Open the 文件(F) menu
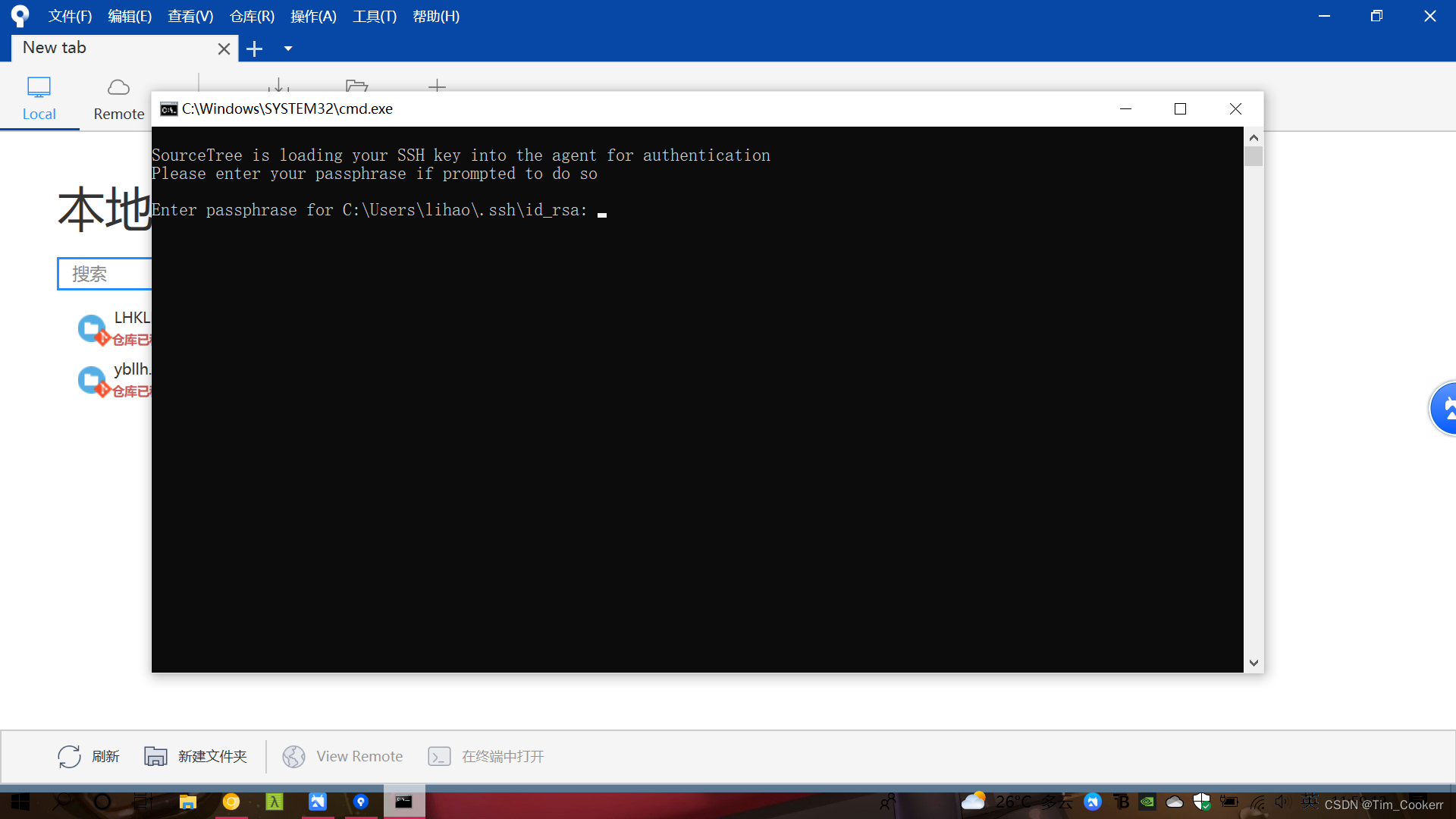The height and width of the screenshot is (819, 1456). click(x=70, y=16)
